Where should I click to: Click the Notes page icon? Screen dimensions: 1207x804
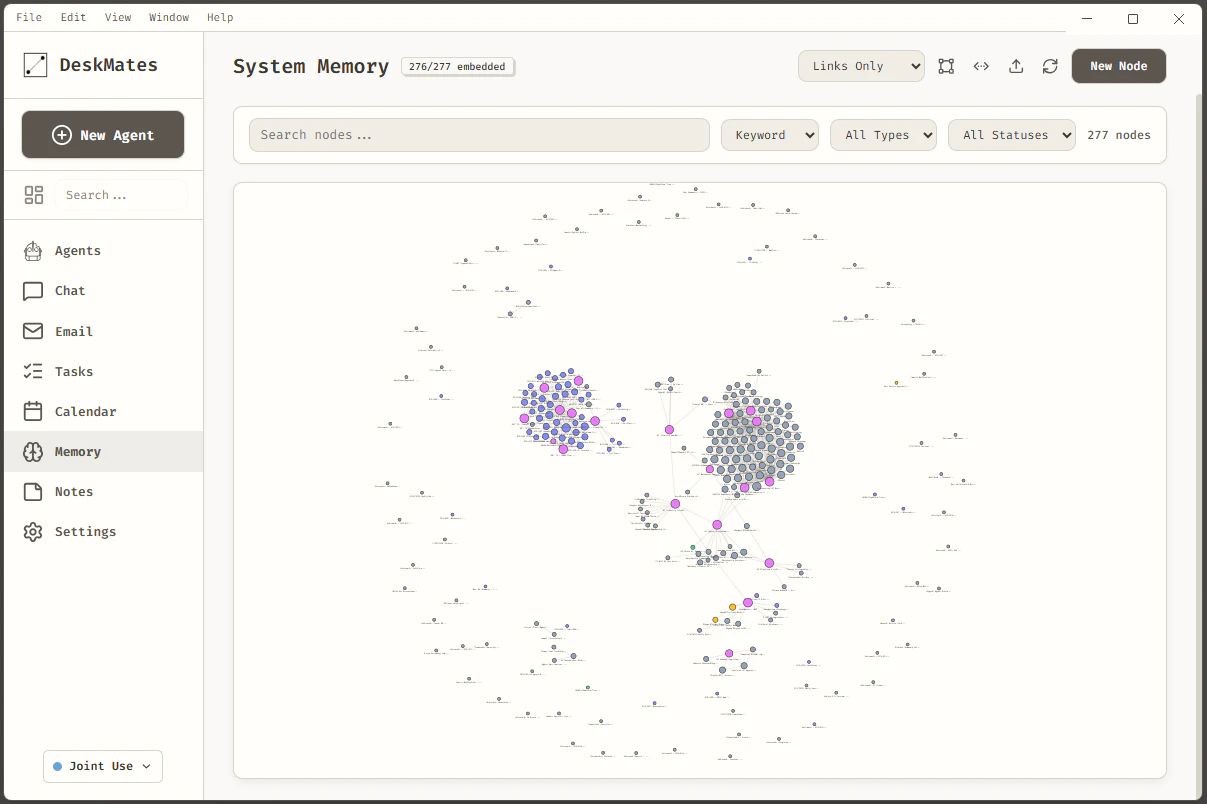click(33, 492)
